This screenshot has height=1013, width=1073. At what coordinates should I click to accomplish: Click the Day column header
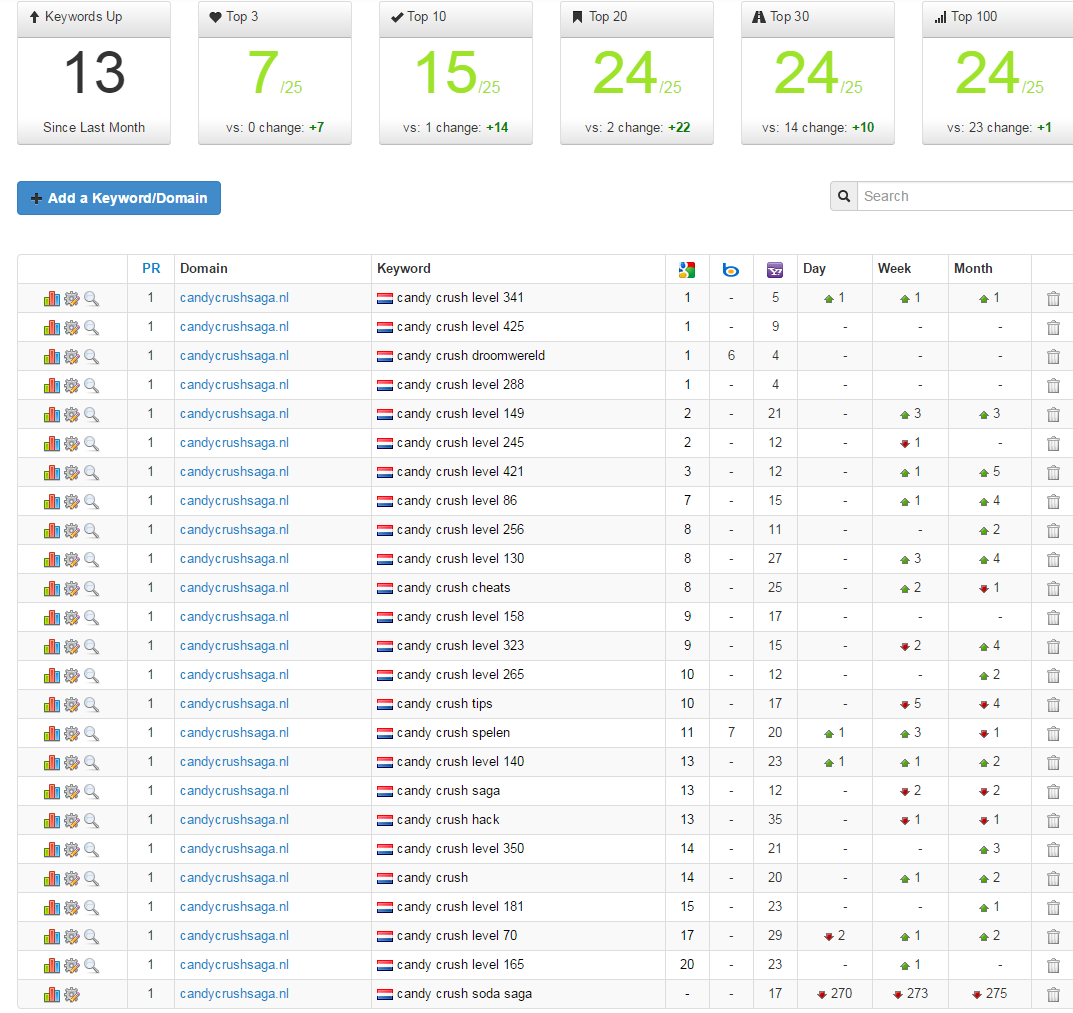[814, 268]
